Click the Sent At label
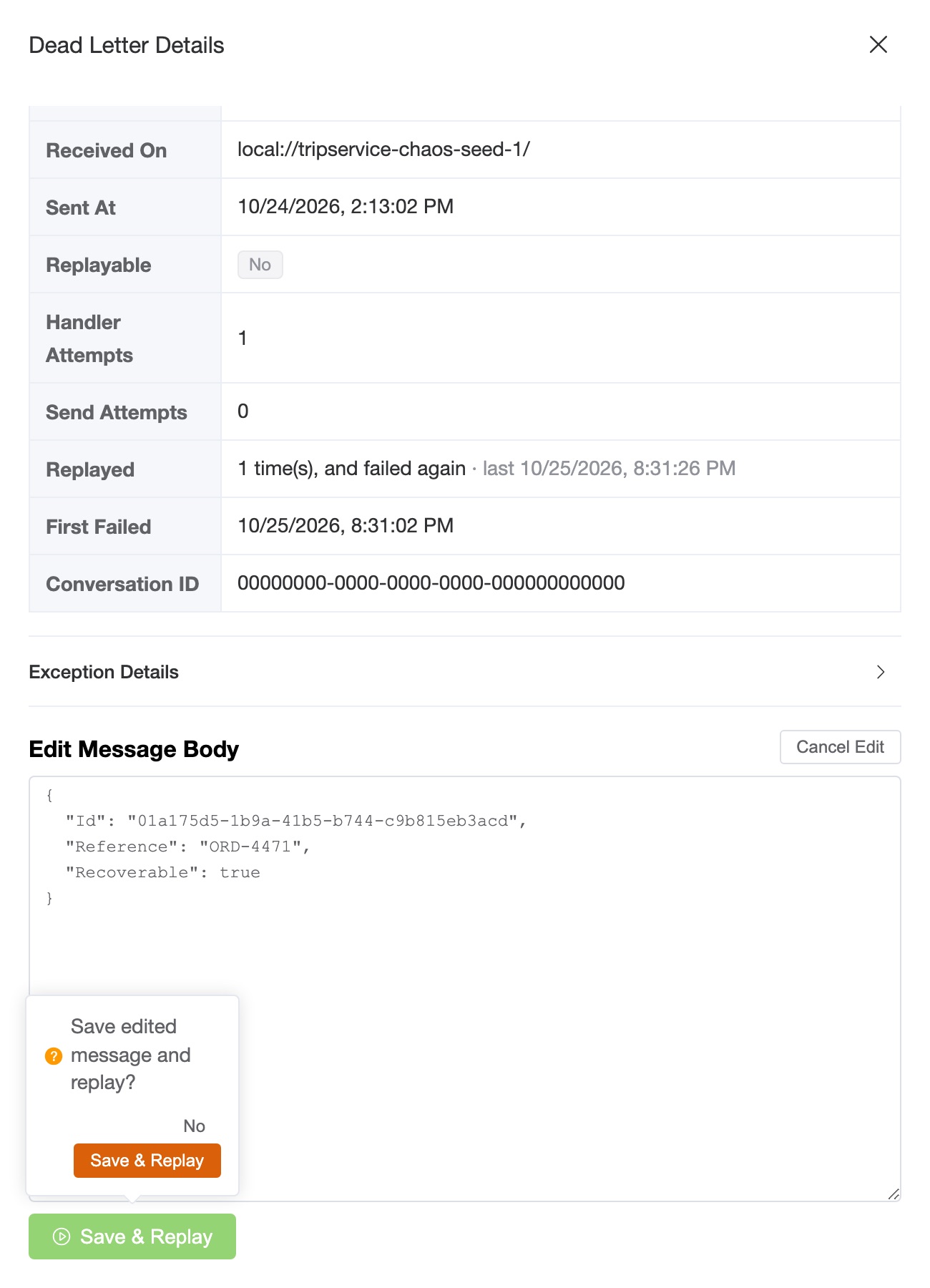This screenshot has height=1288, width=930. click(81, 208)
